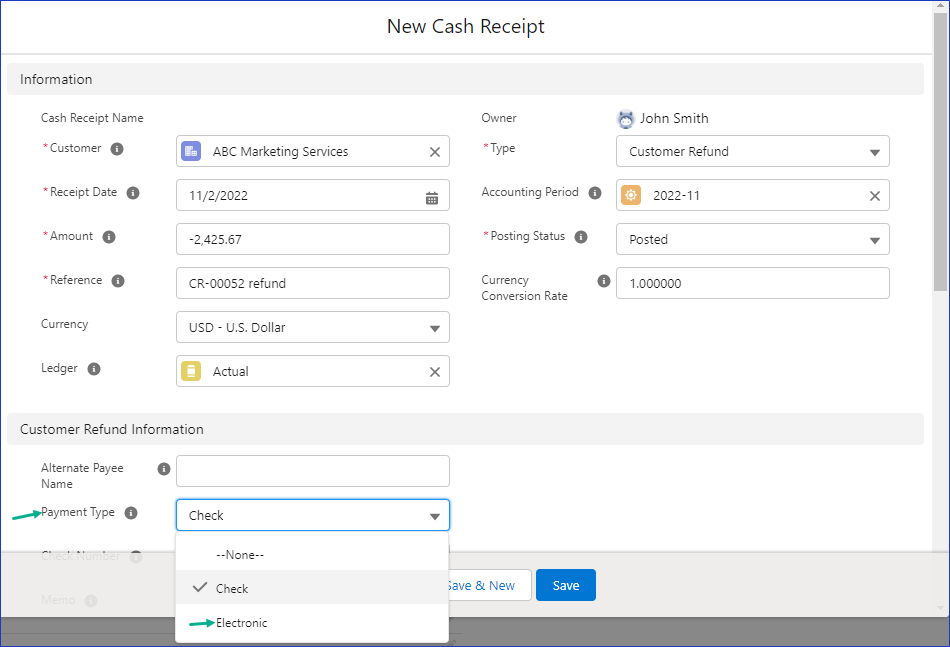The image size is (950, 647).
Task: Click the John Smith owner name
Action: pos(674,118)
